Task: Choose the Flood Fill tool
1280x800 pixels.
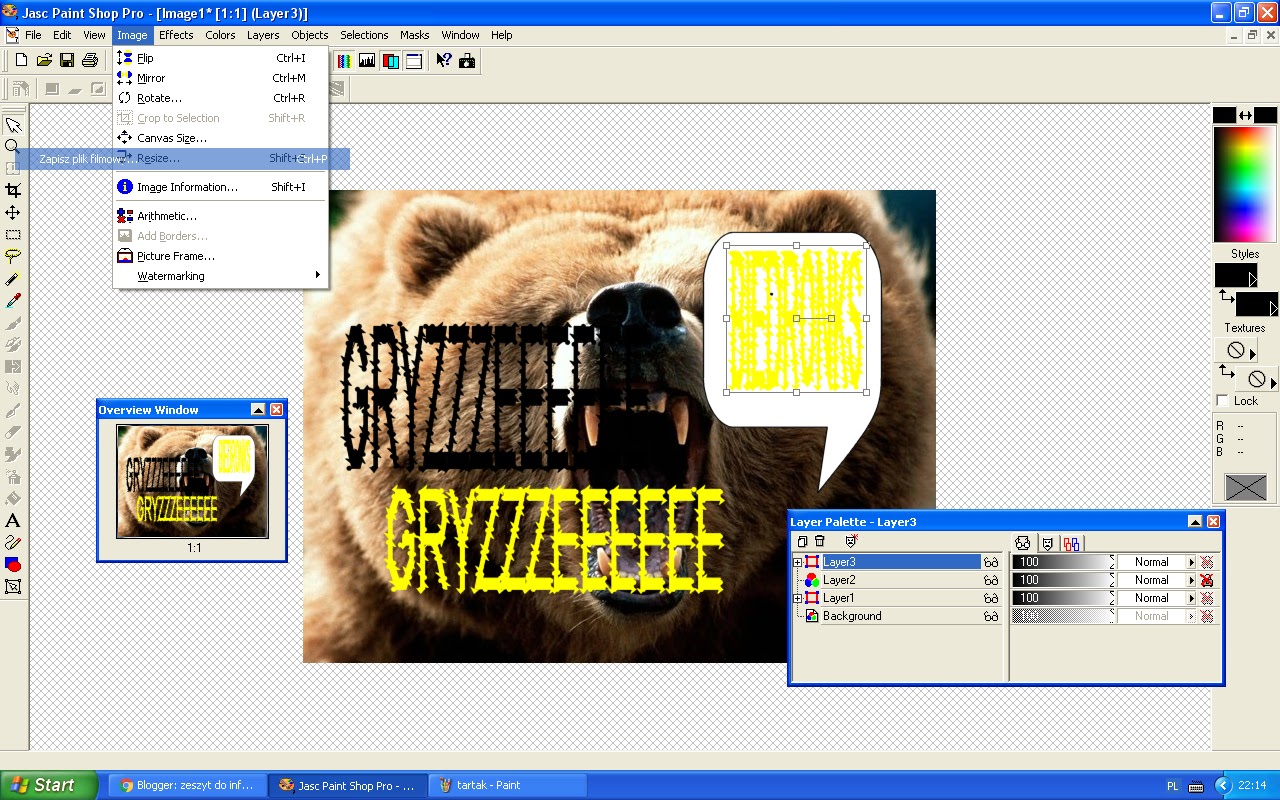Action: 13,497
